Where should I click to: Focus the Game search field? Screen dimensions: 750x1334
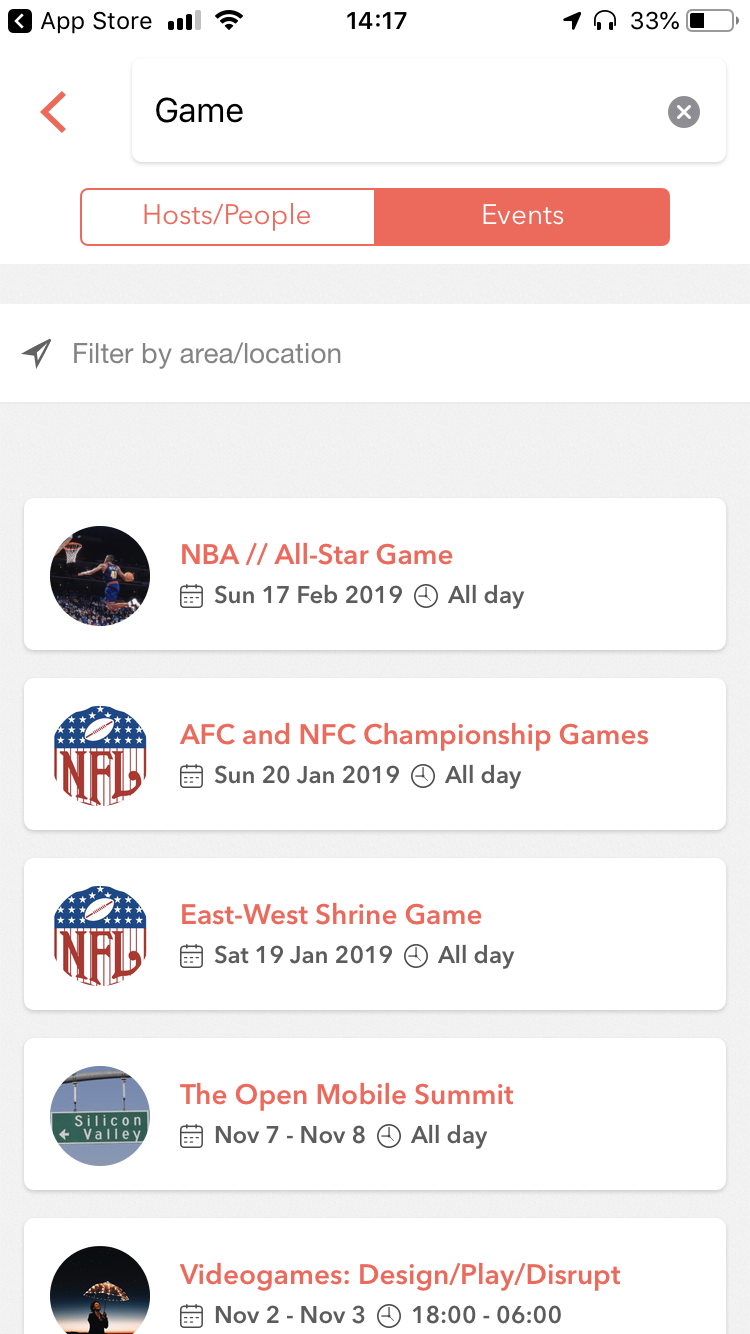pyautogui.click(x=400, y=111)
